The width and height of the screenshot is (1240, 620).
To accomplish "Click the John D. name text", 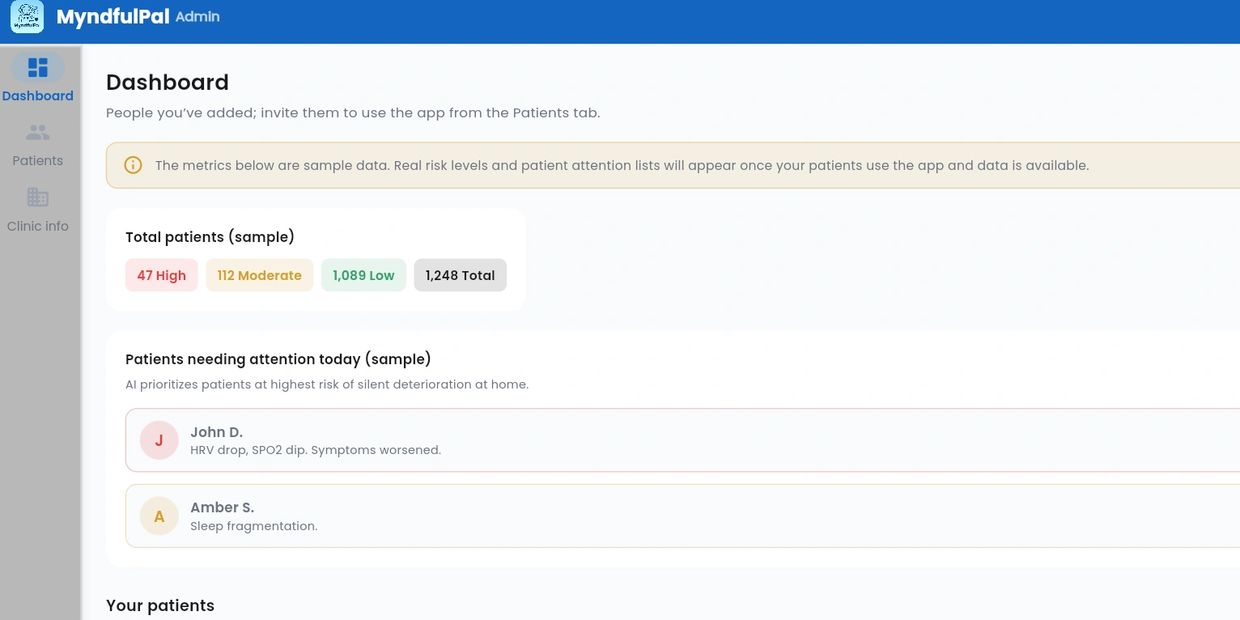I will (216, 432).
